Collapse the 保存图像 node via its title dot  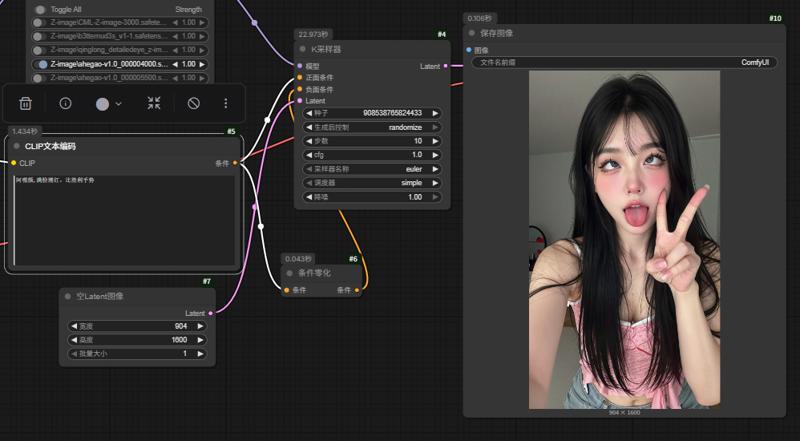(x=472, y=33)
